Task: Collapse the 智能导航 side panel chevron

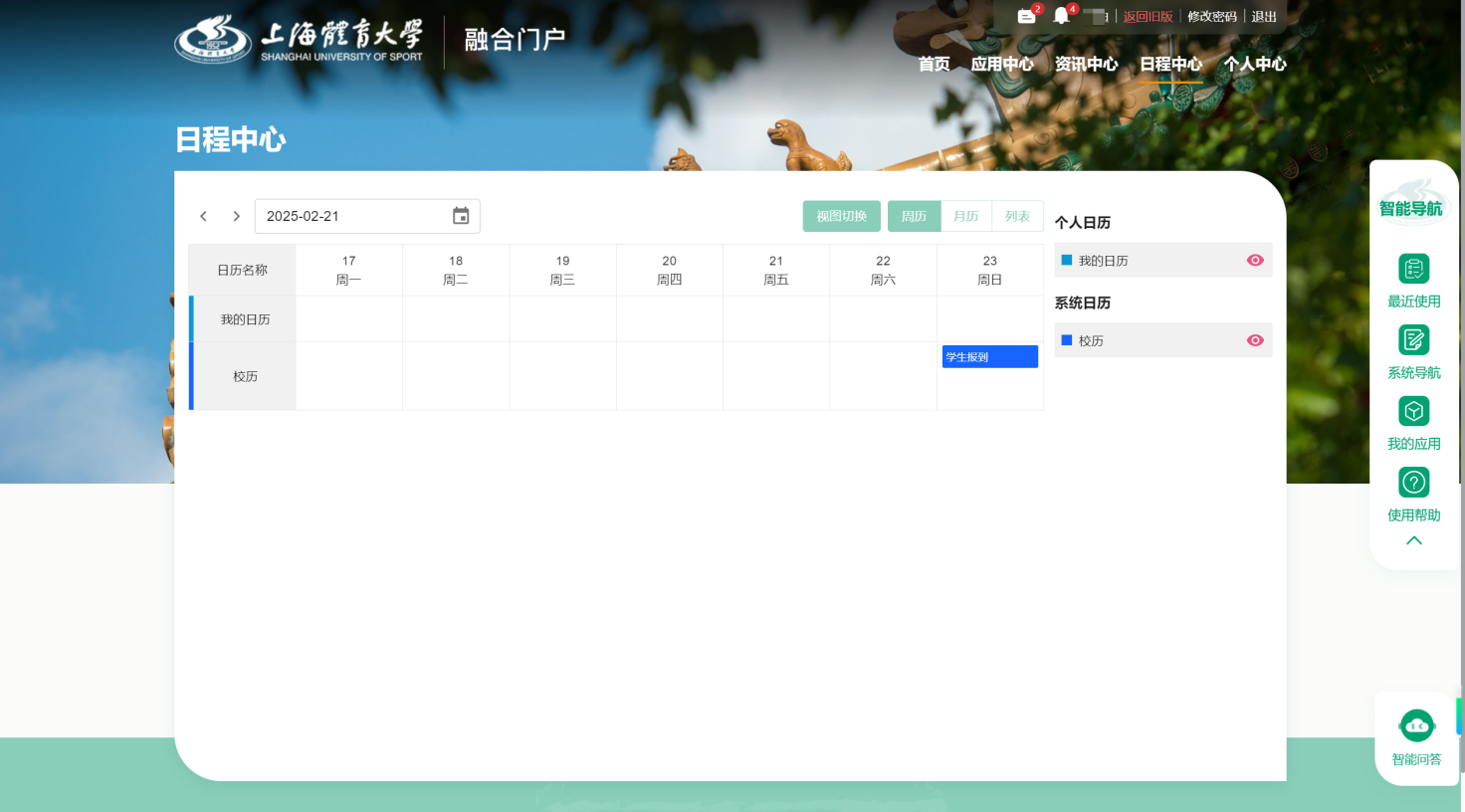Action: pyautogui.click(x=1414, y=540)
